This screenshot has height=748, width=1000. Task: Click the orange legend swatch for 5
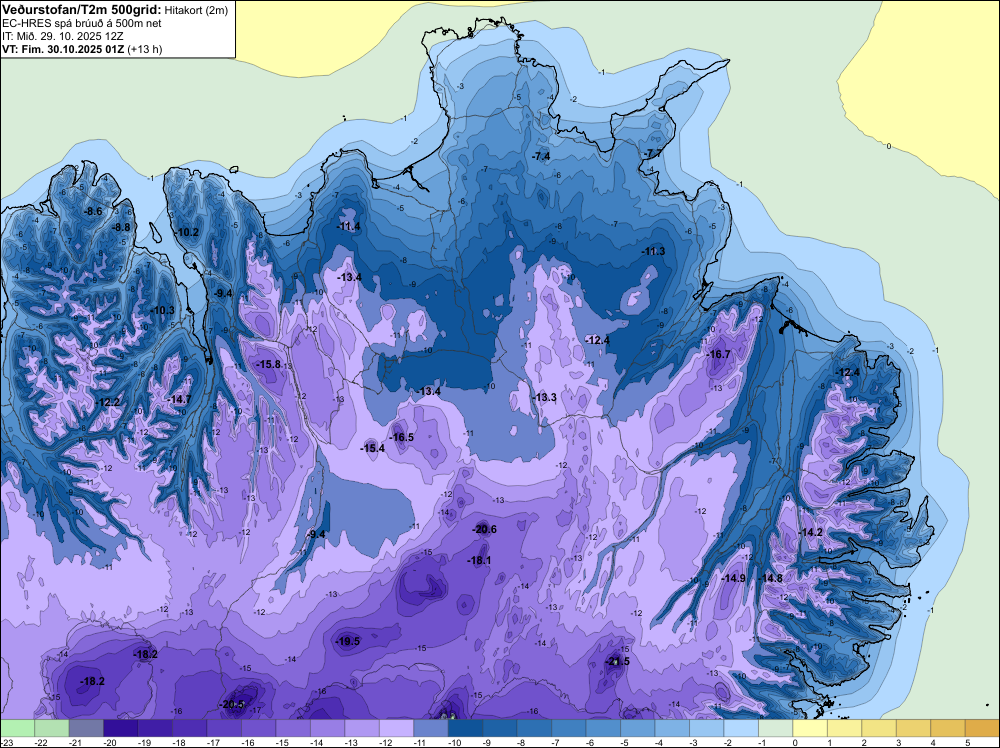(982, 728)
